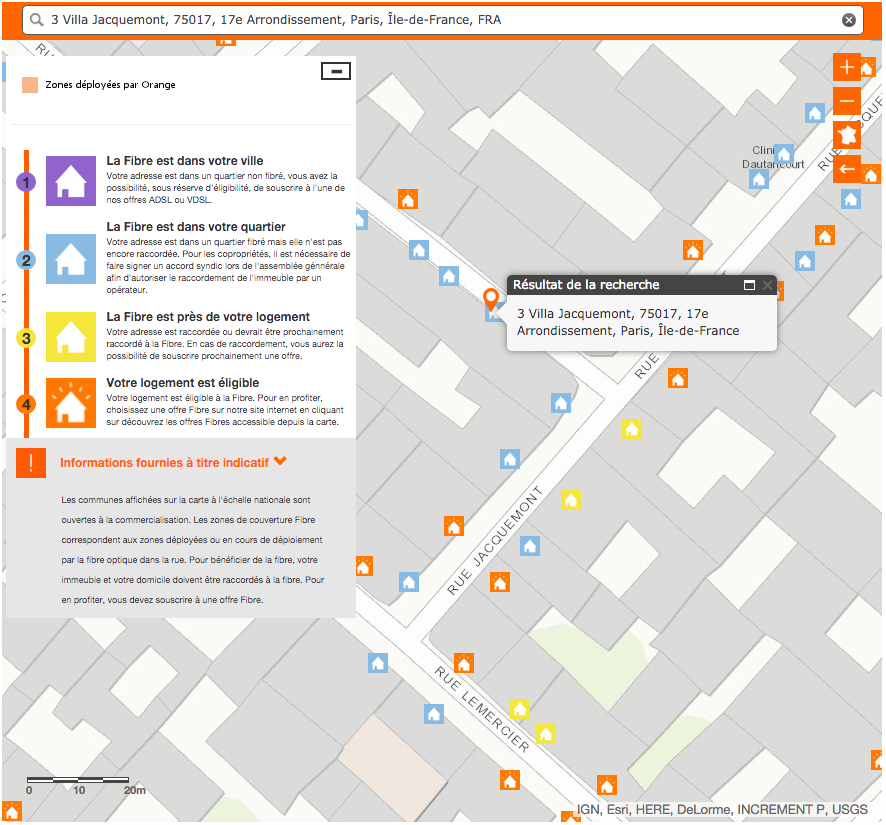Zoom out with the minus button

(847, 101)
